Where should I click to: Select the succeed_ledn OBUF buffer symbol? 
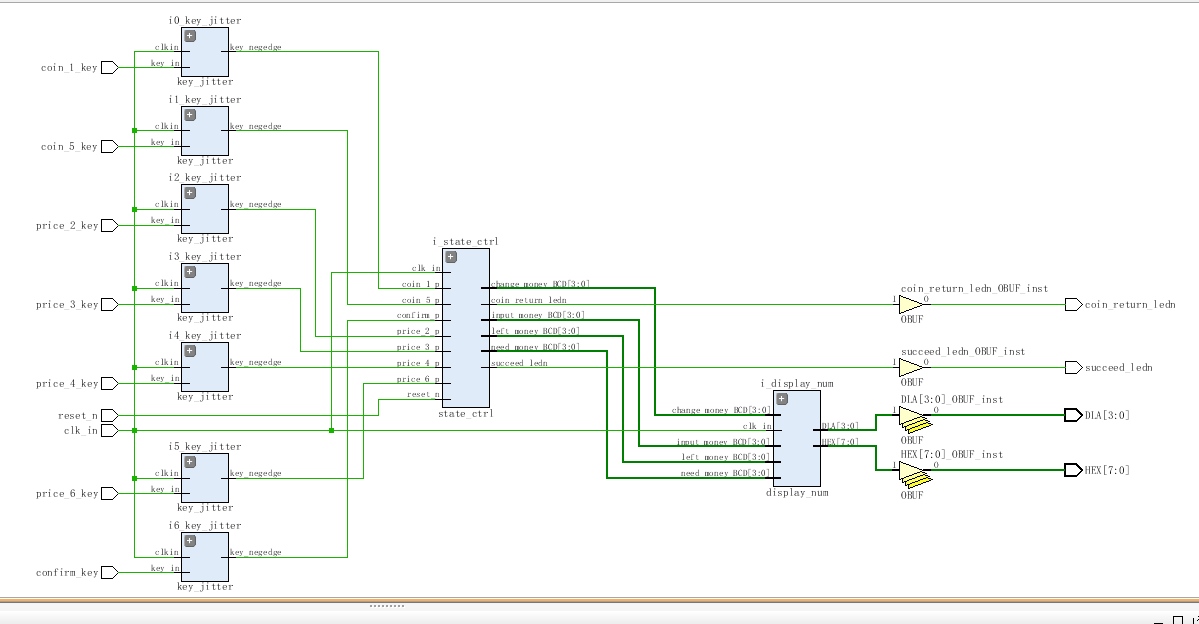click(911, 367)
